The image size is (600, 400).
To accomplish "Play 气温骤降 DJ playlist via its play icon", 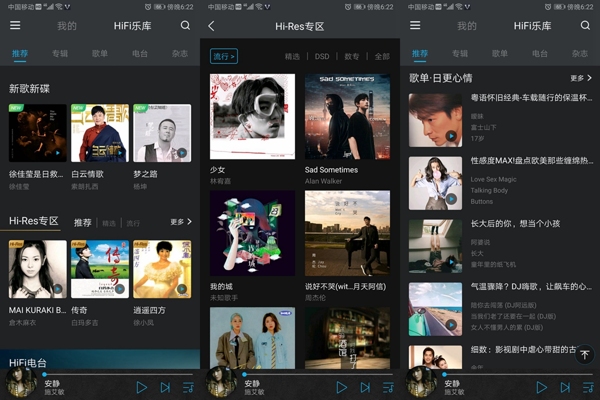I will click(451, 325).
